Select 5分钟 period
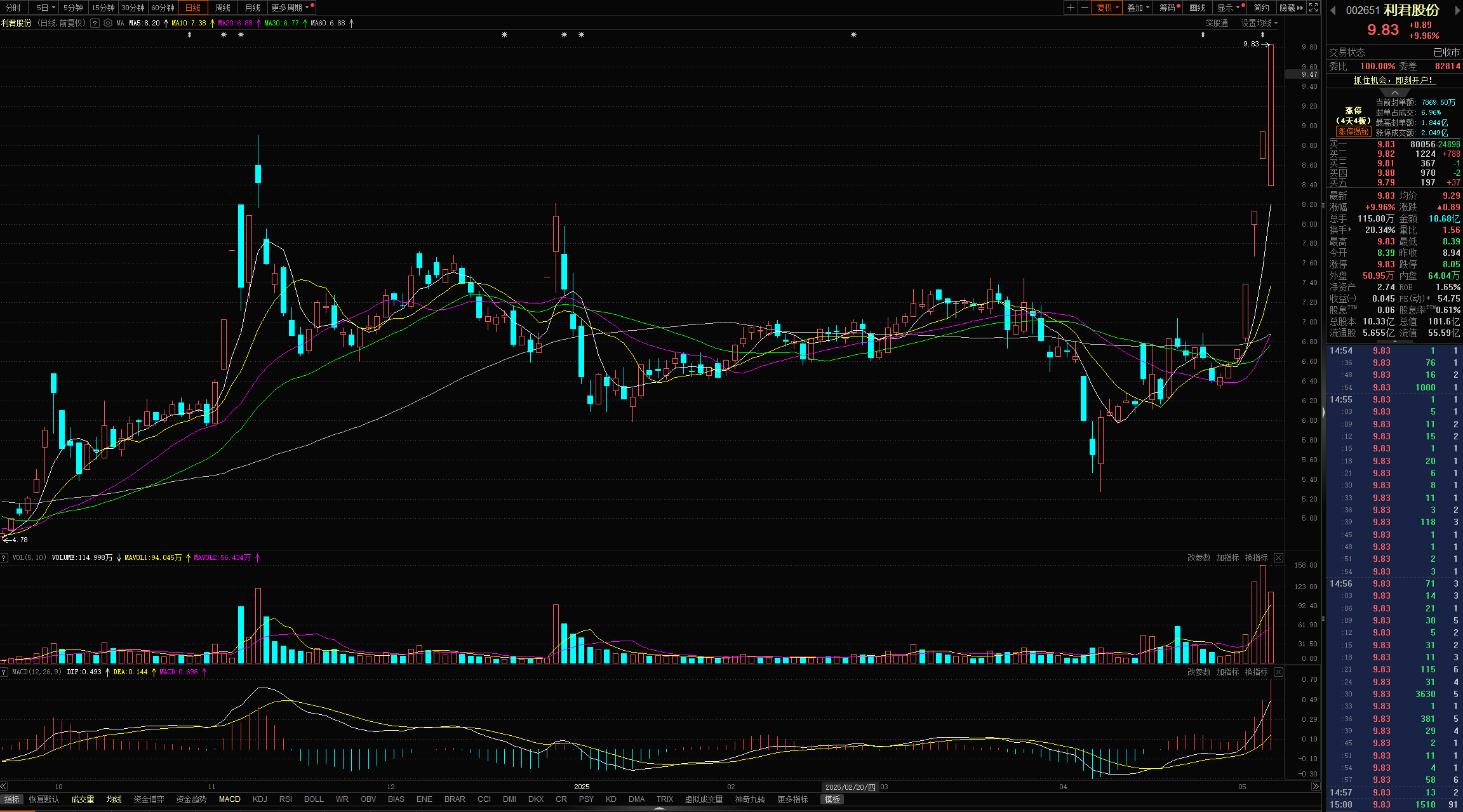Screen dimensions: 1463x812 (73, 8)
